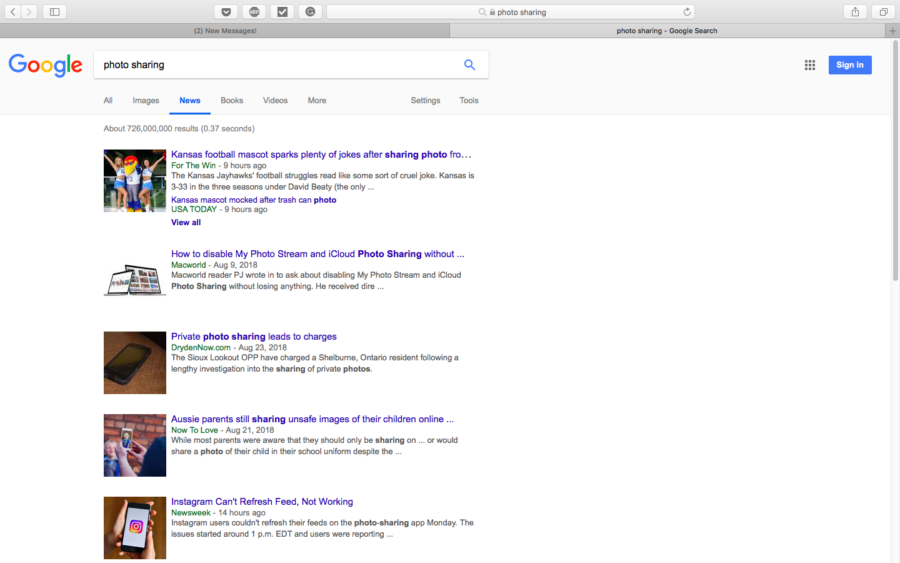Image resolution: width=900 pixels, height=563 pixels.
Task: Click the page vertical scrollbar handle
Action: click(x=895, y=161)
